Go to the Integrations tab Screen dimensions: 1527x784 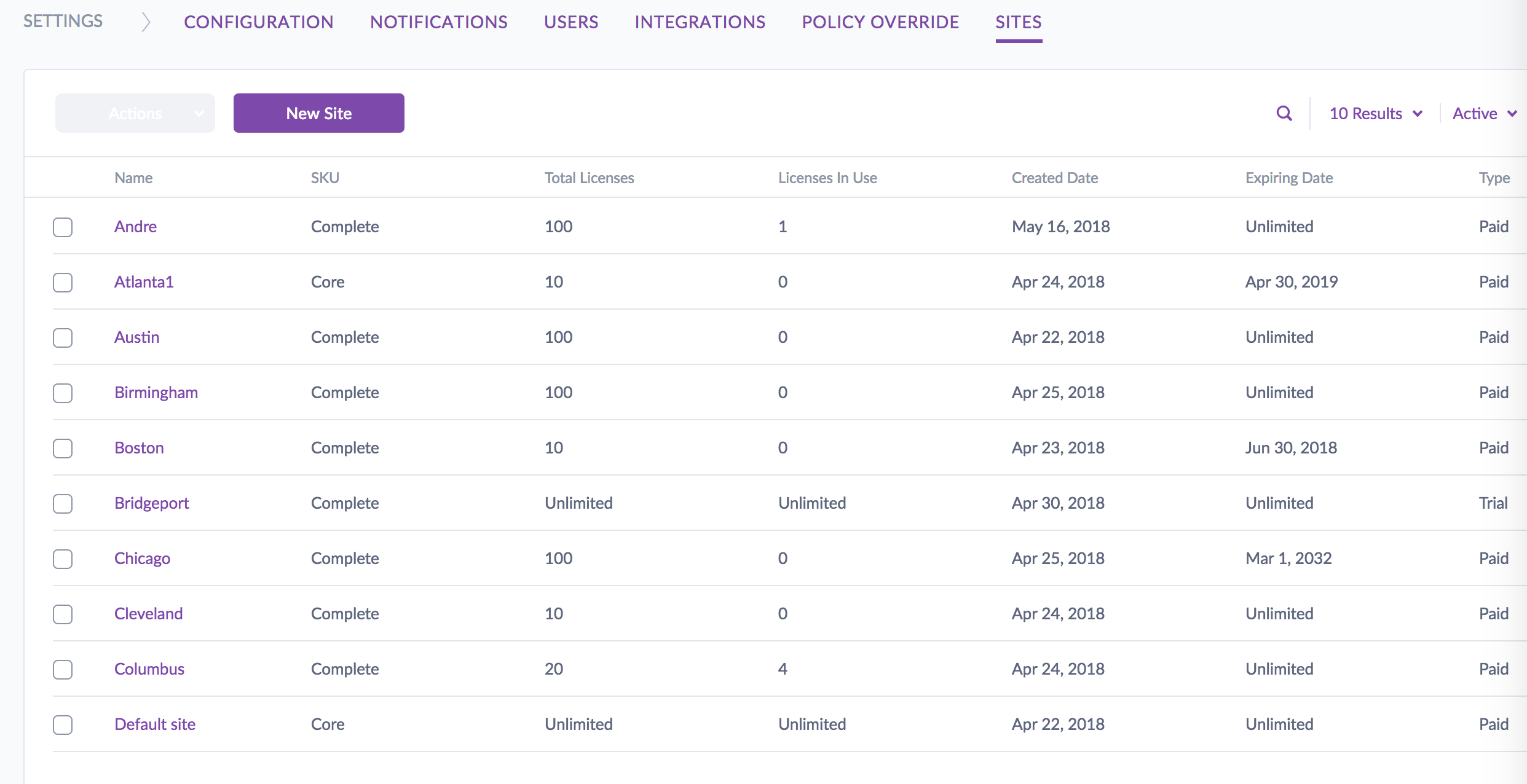pyautogui.click(x=700, y=22)
